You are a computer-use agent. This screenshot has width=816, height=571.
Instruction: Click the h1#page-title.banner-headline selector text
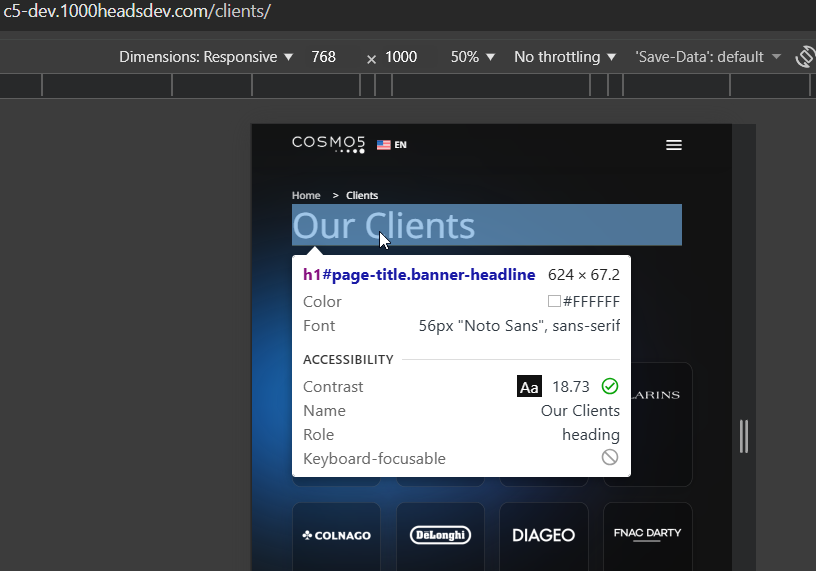pyautogui.click(x=419, y=274)
